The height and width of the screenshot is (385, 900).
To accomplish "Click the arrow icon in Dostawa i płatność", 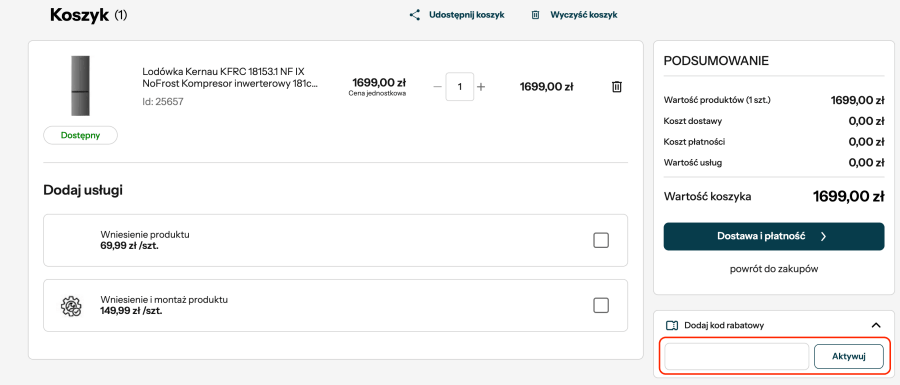I will (823, 236).
